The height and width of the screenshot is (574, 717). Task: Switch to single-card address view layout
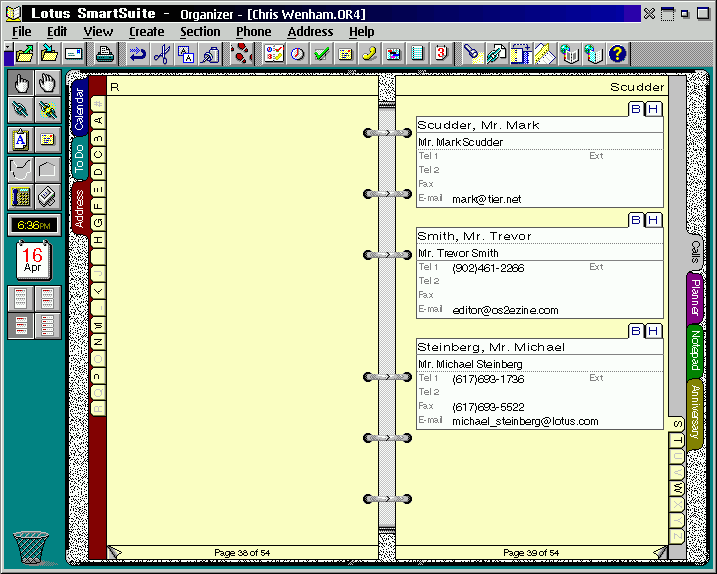click(x=21, y=299)
